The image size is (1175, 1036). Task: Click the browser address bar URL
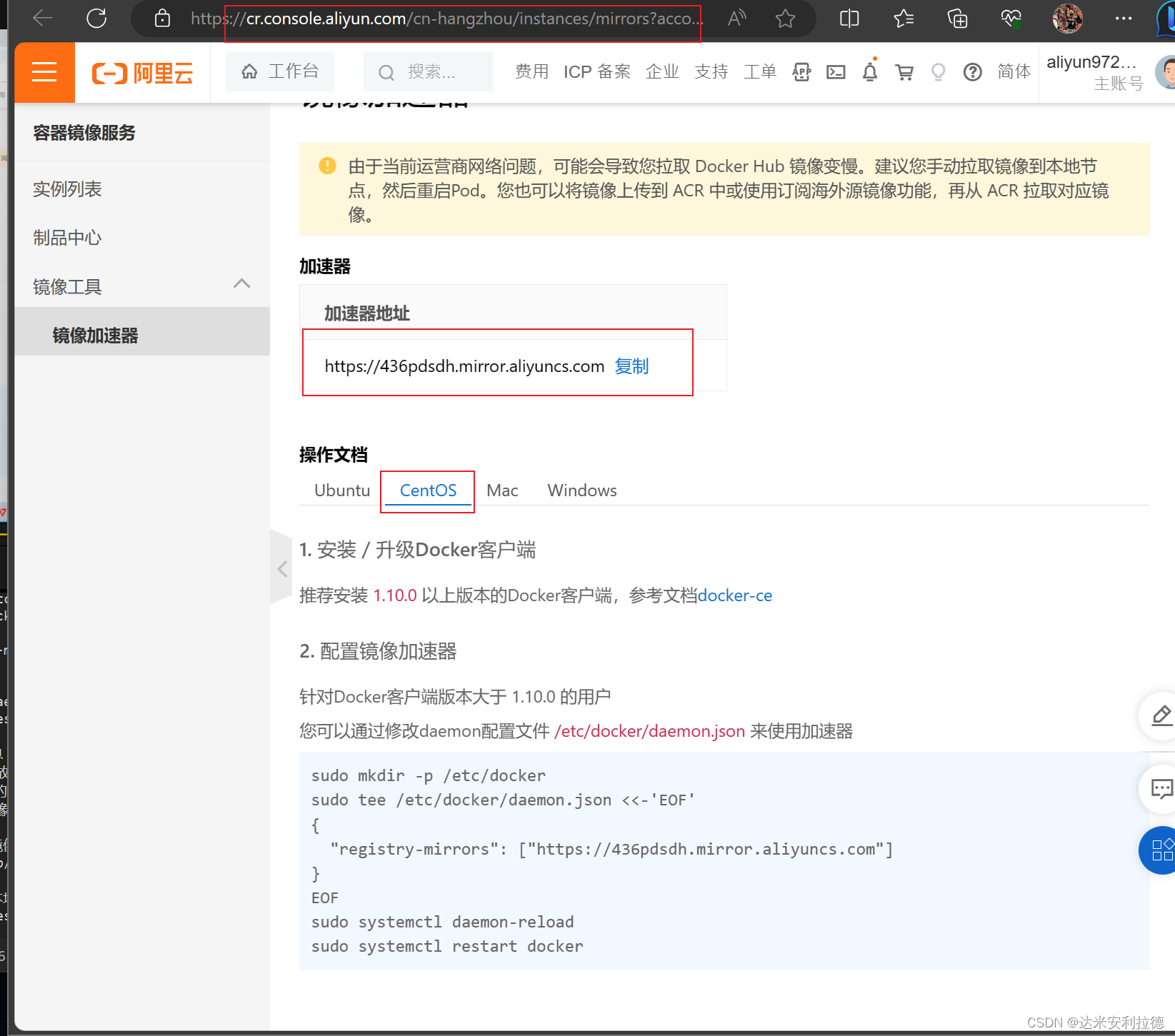tap(446, 19)
